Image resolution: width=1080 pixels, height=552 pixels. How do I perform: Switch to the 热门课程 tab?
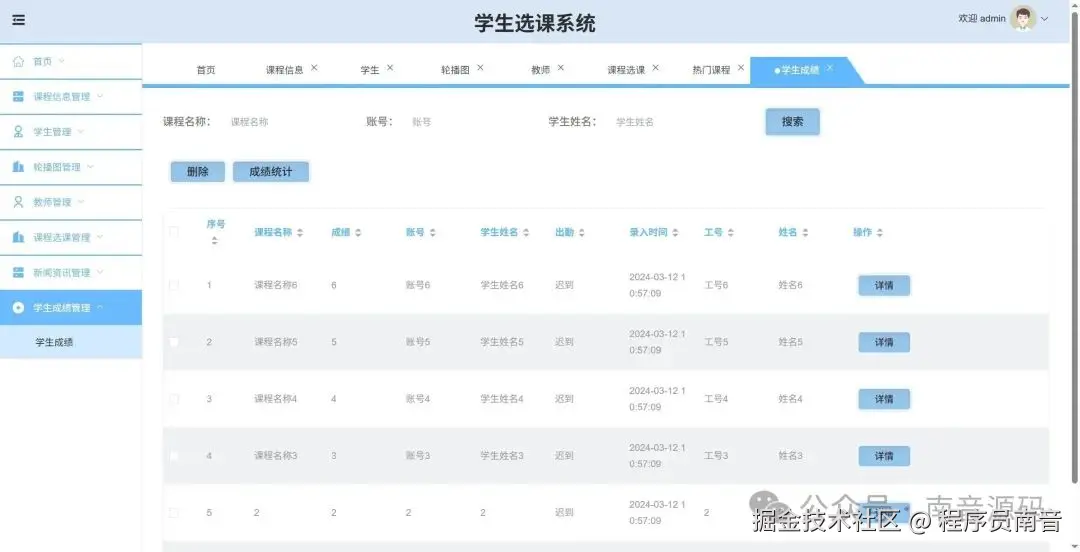point(712,70)
